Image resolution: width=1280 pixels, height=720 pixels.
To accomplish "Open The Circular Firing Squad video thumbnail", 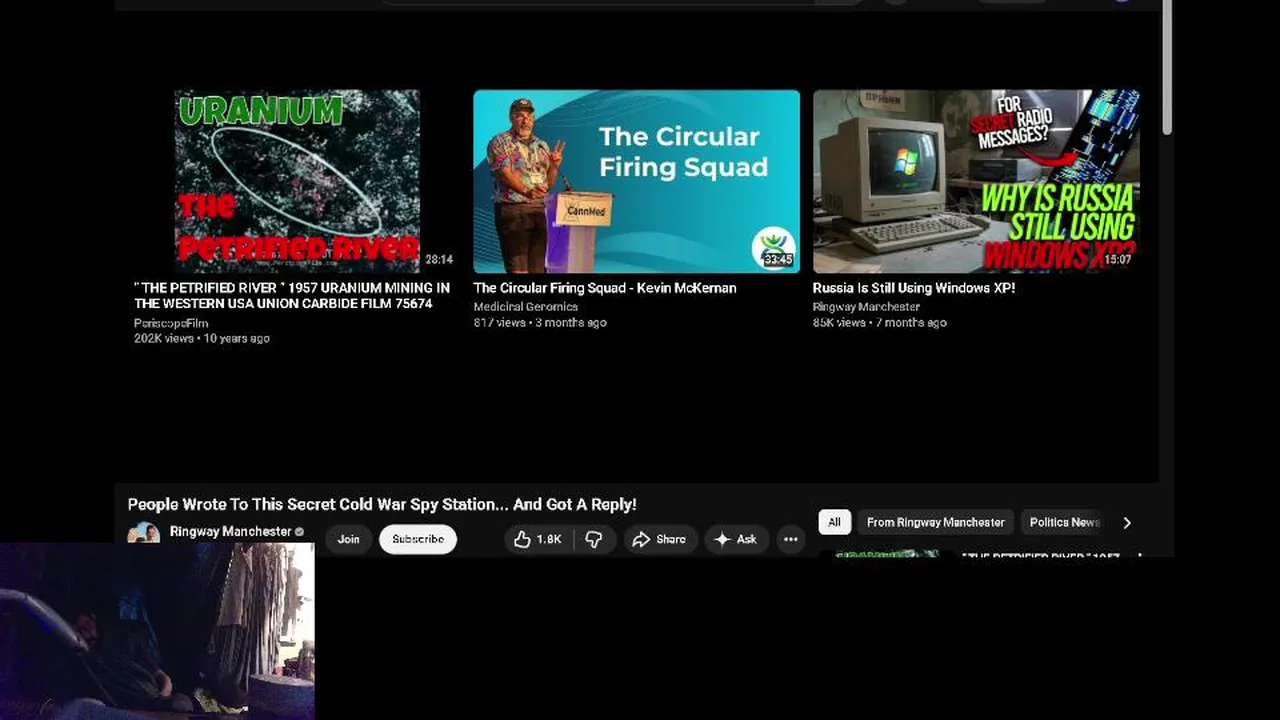I will pos(636,181).
